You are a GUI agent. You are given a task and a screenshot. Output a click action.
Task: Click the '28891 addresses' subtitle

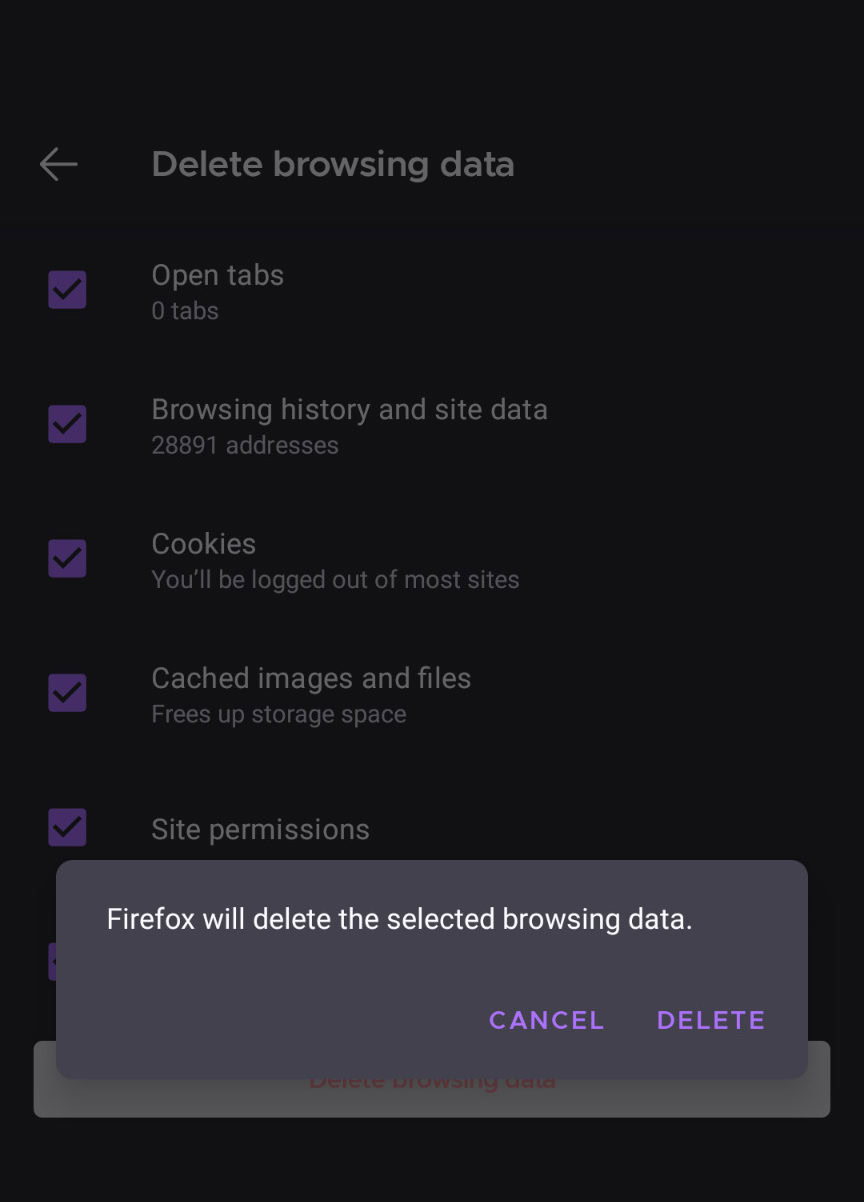tap(245, 445)
